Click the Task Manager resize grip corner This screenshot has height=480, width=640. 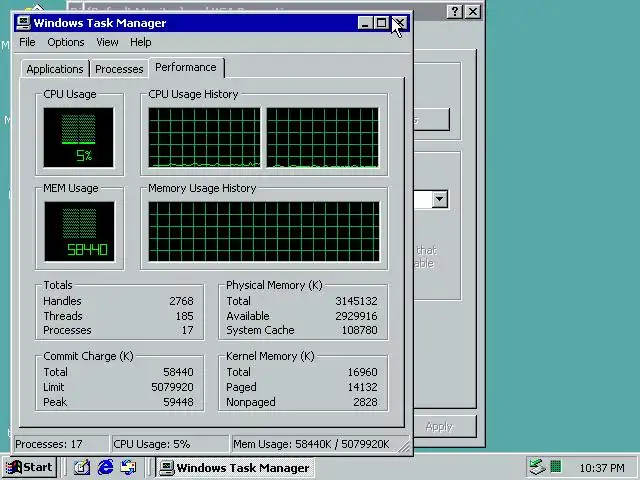click(x=404, y=447)
